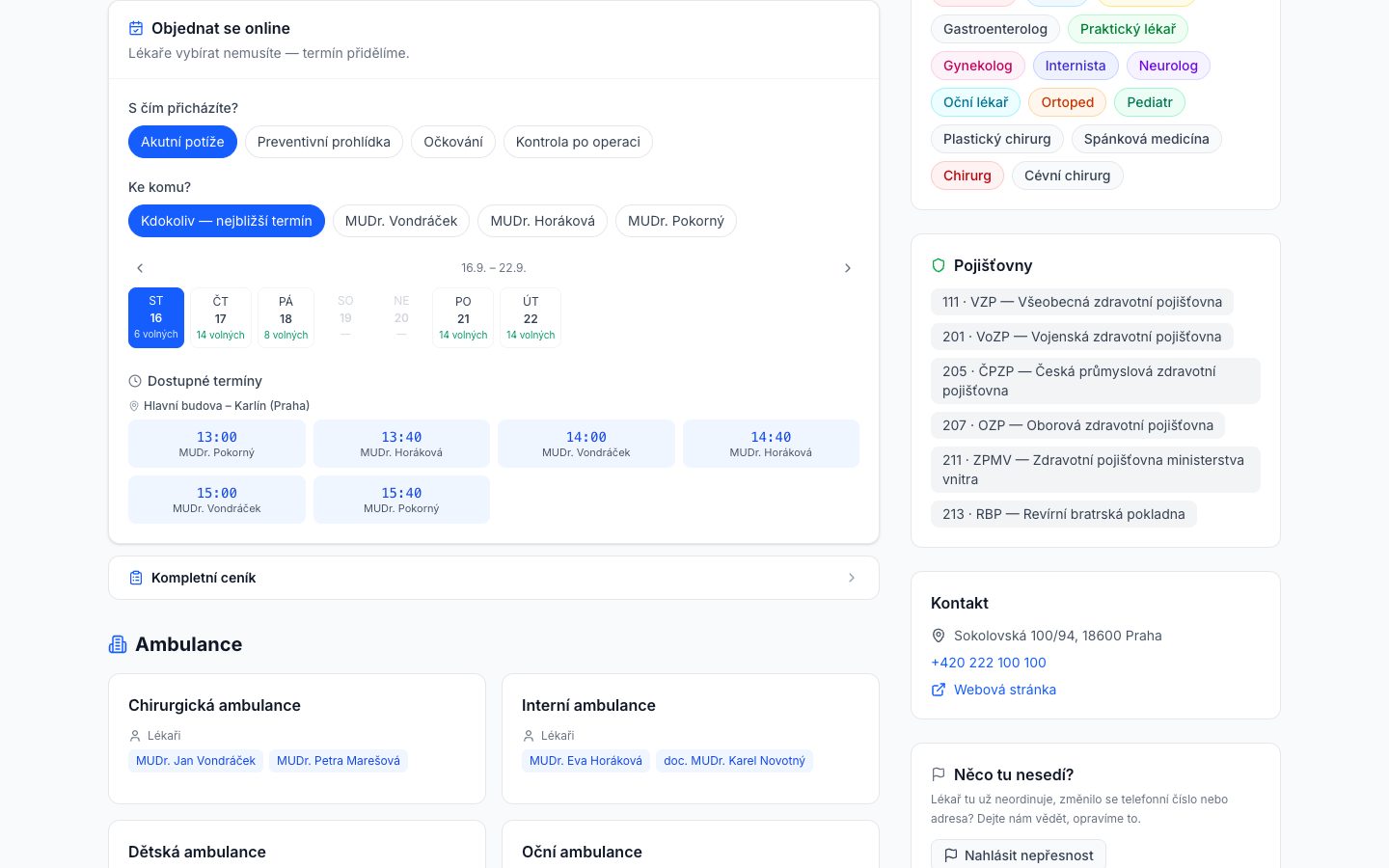
Task: Click the building icon next to Ambulance heading
Action: pos(118,644)
